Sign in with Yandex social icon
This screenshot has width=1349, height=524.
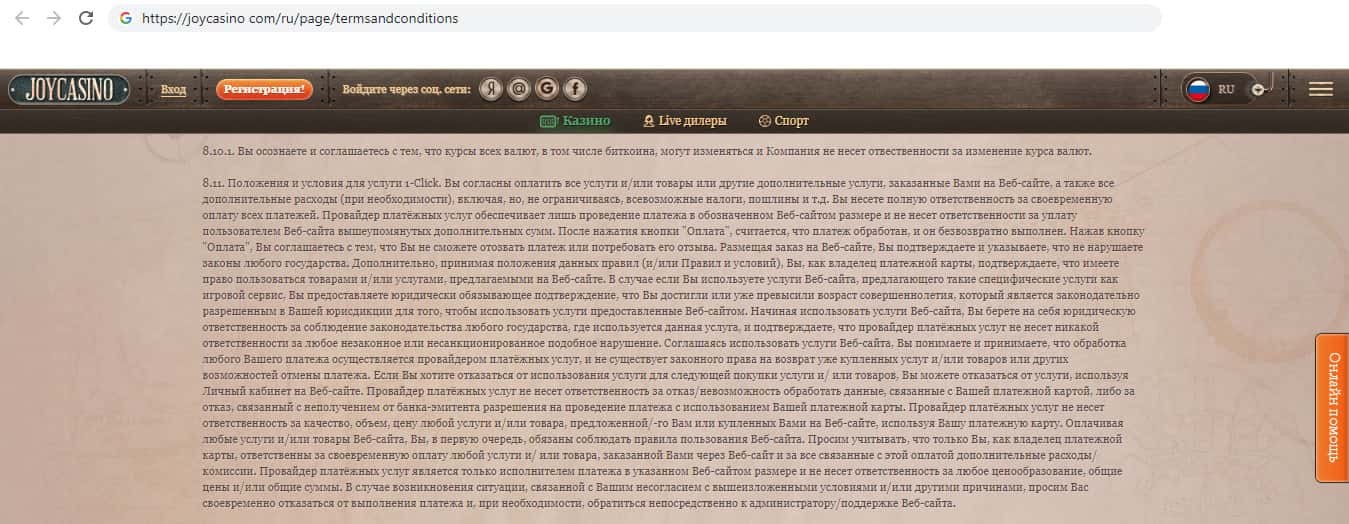click(x=490, y=89)
